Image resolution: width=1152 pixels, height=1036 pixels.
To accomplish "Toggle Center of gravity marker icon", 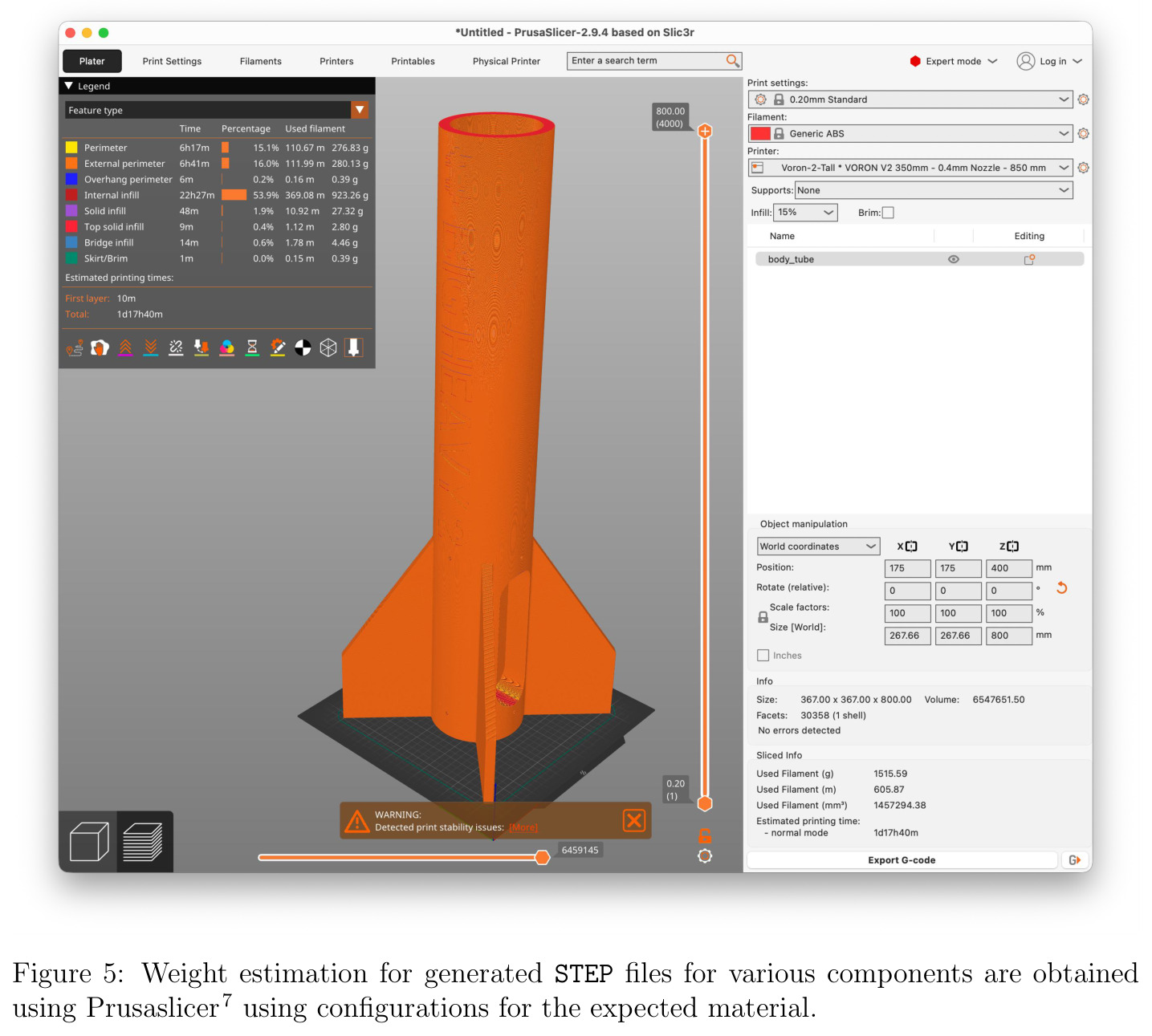I will tap(303, 347).
